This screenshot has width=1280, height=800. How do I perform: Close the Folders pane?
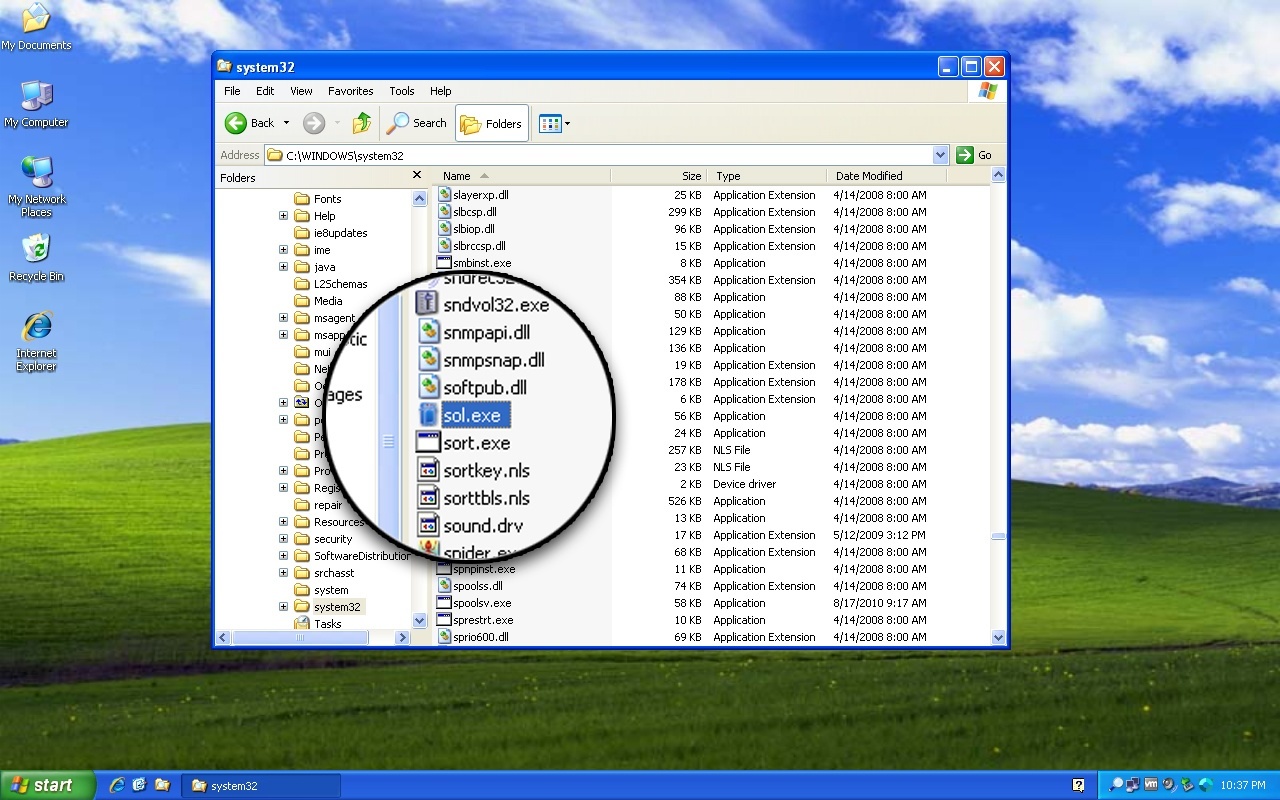click(x=417, y=175)
